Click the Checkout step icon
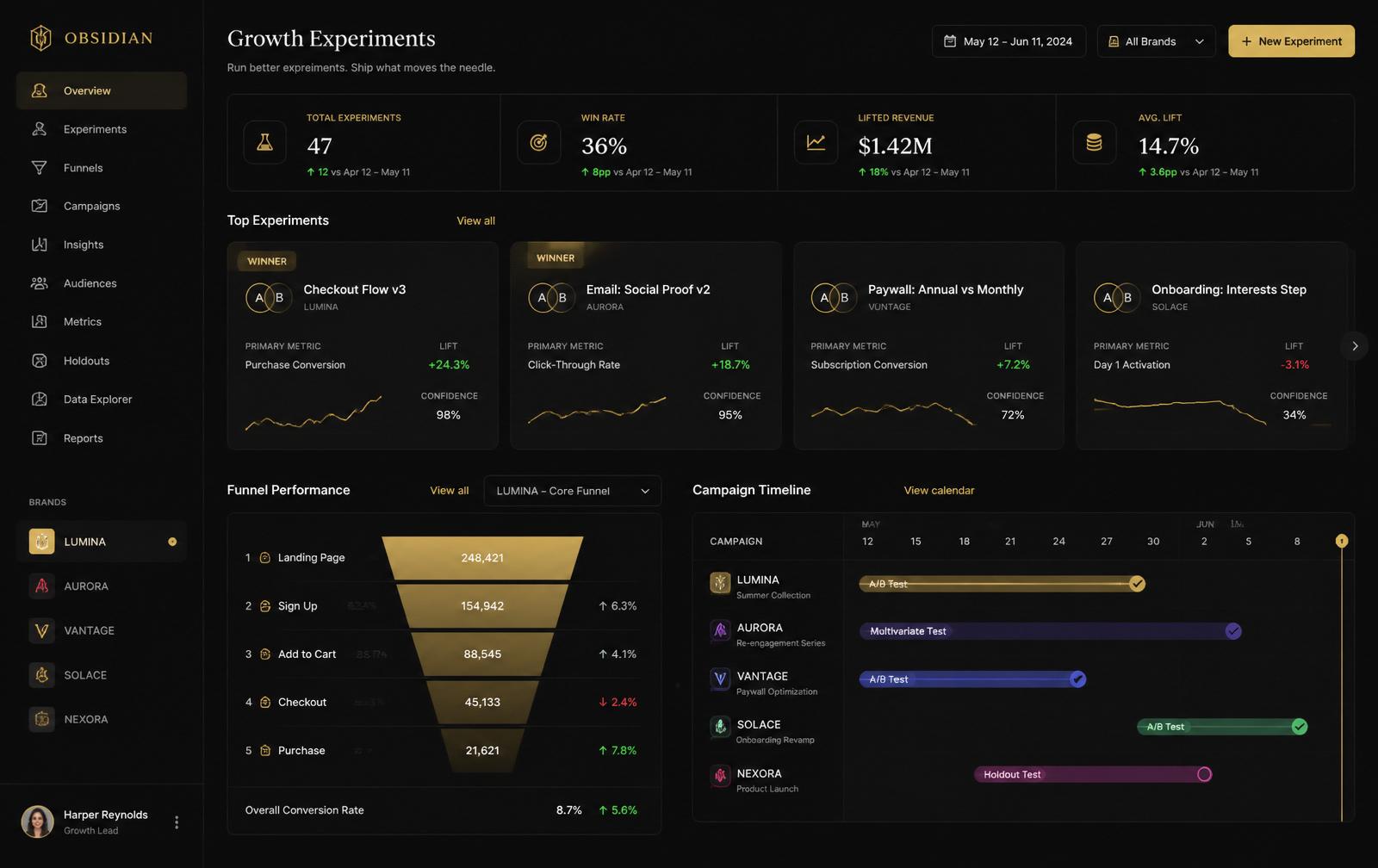 (x=265, y=703)
